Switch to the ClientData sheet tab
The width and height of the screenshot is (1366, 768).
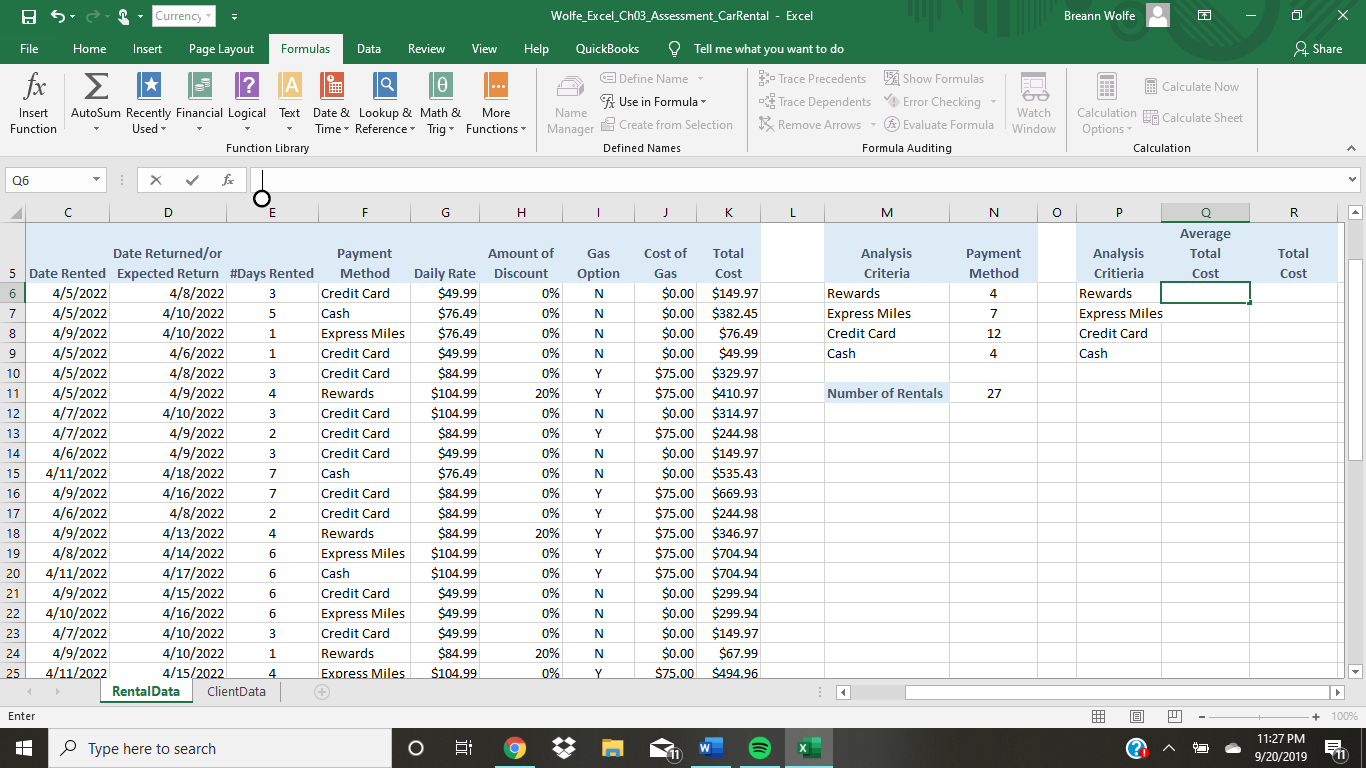pos(236,691)
